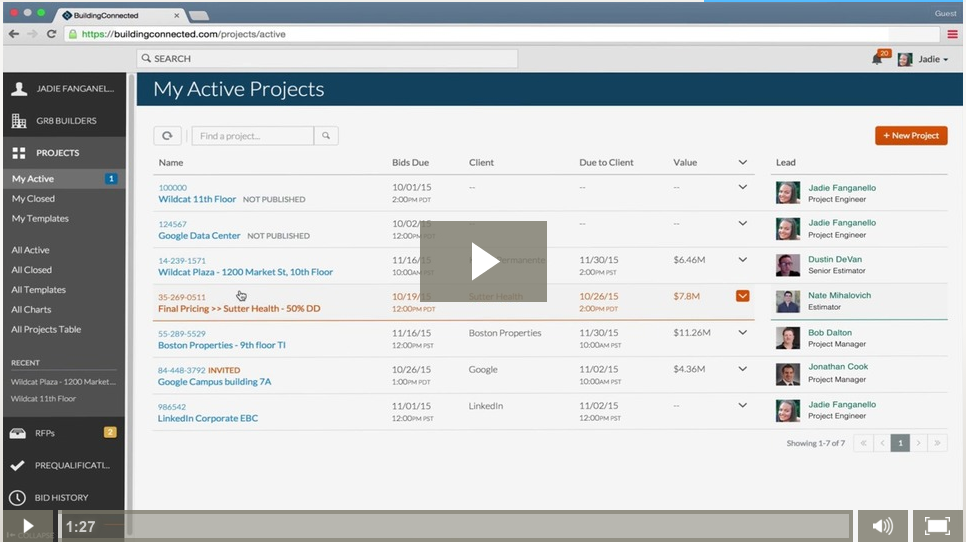This screenshot has width=966, height=542.
Task: Click the Jadie avatar in top bar
Action: [x=905, y=59]
